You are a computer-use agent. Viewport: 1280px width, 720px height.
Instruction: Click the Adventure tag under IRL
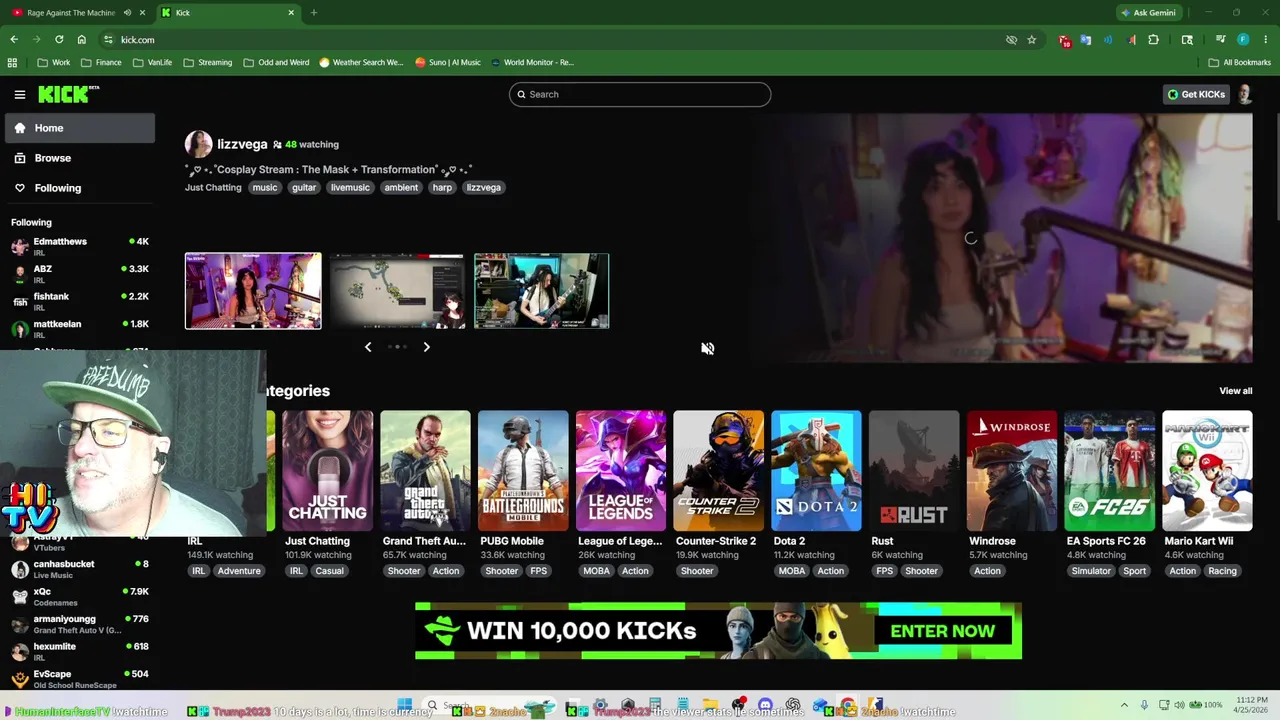239,571
